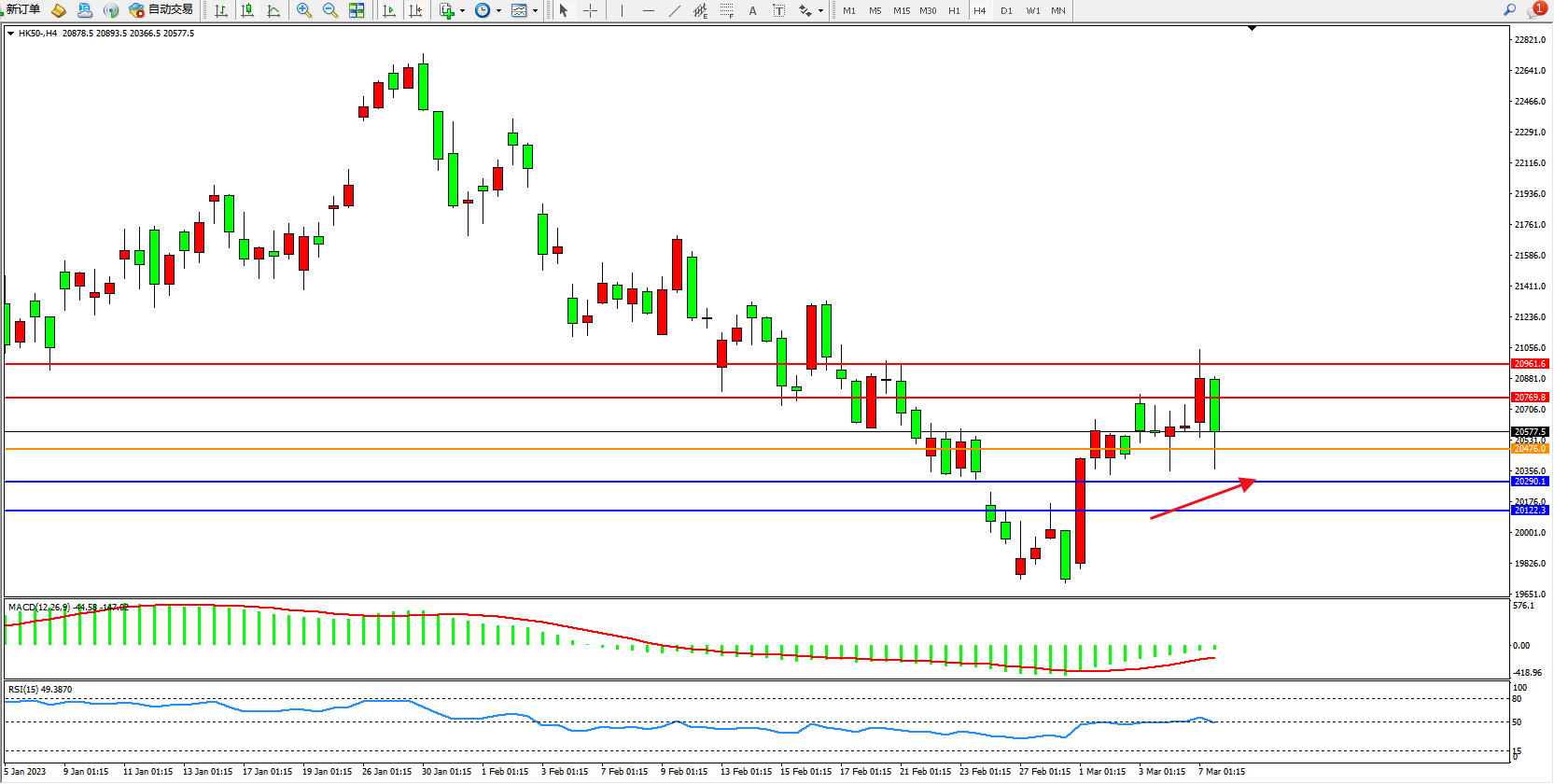Click the zoom out magnifier icon
The width and height of the screenshot is (1554, 784).
point(329,10)
